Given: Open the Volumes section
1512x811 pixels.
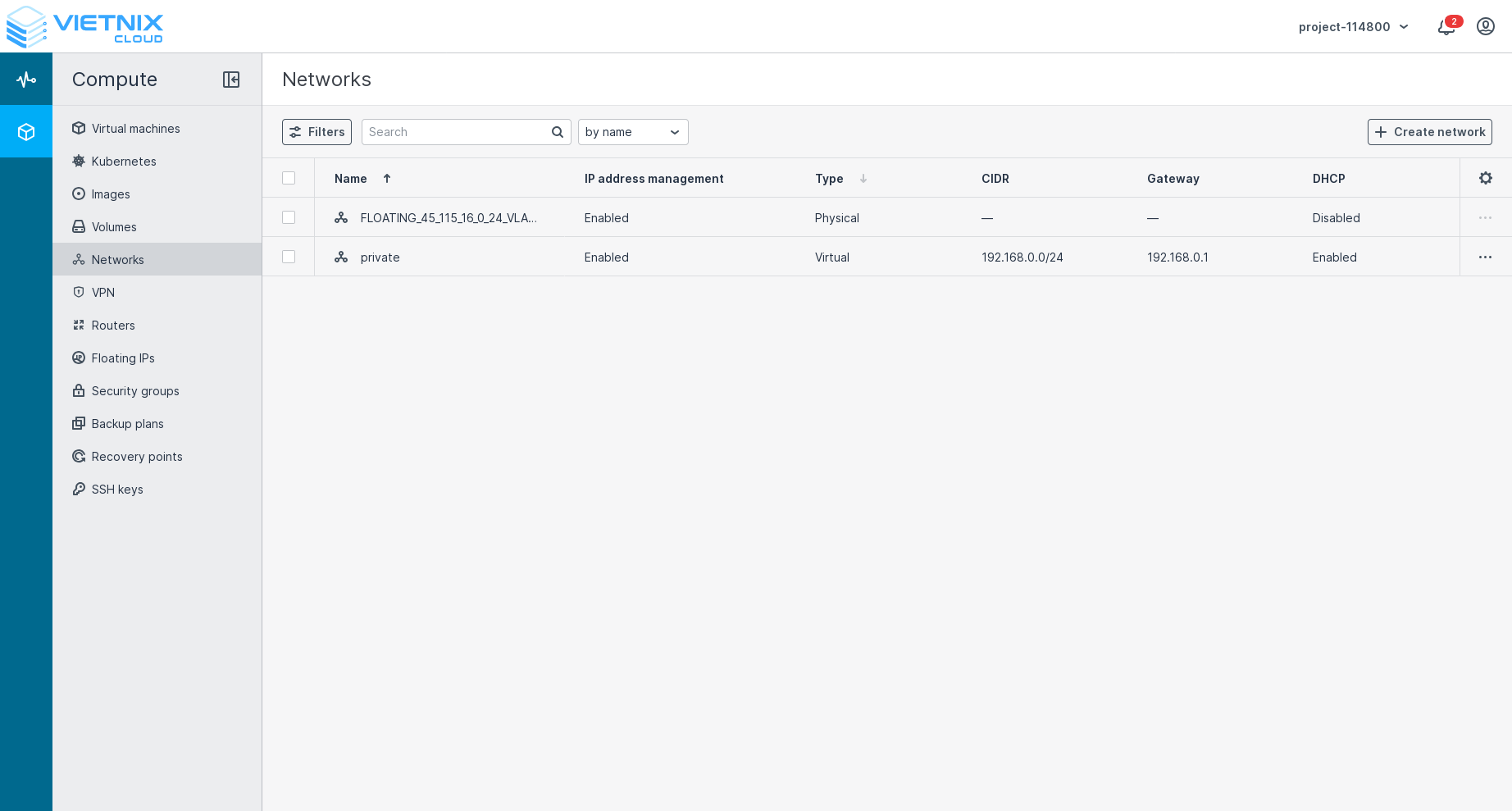Looking at the screenshot, I should [114, 227].
